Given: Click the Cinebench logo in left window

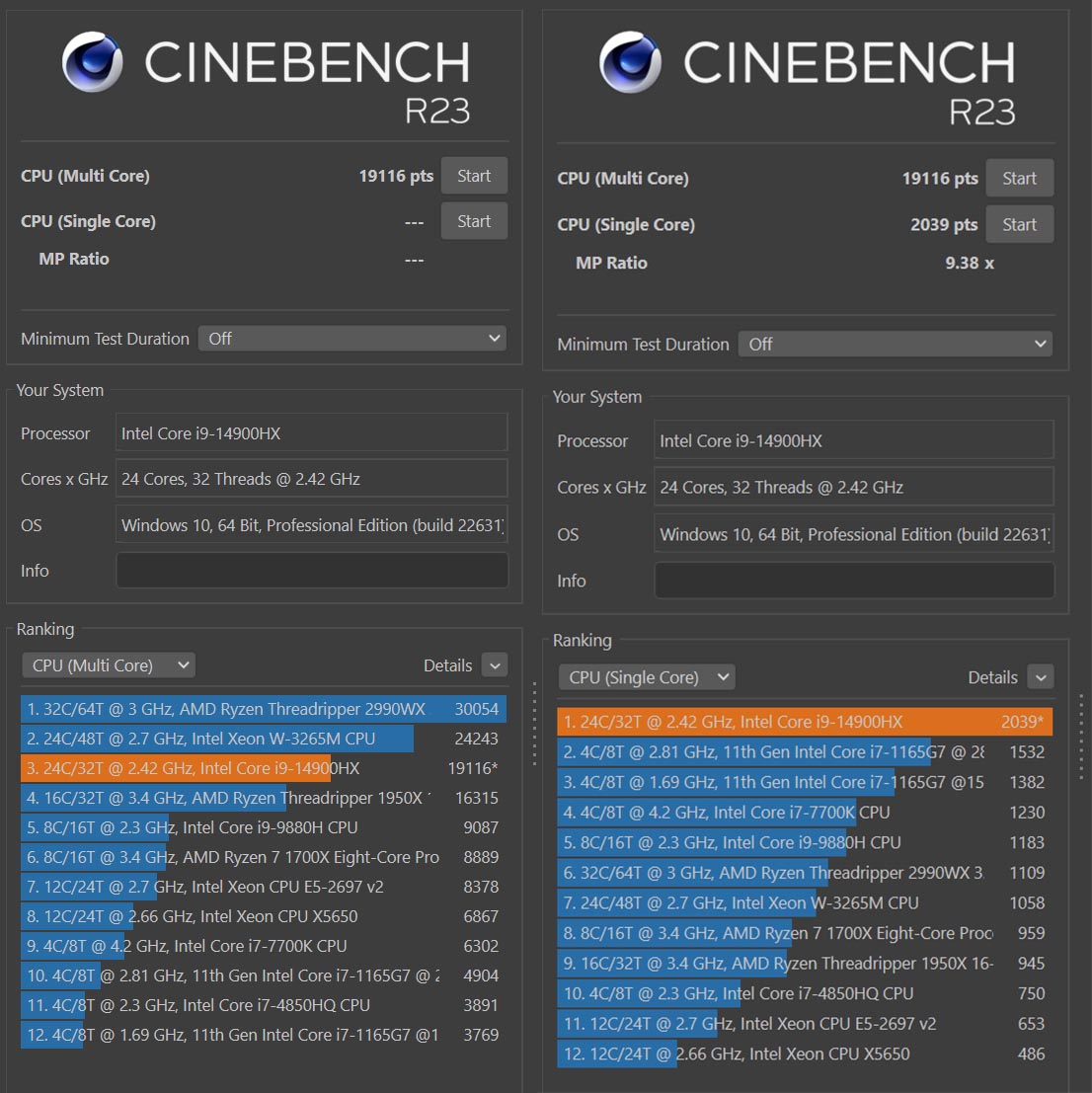Looking at the screenshot, I should (93, 61).
